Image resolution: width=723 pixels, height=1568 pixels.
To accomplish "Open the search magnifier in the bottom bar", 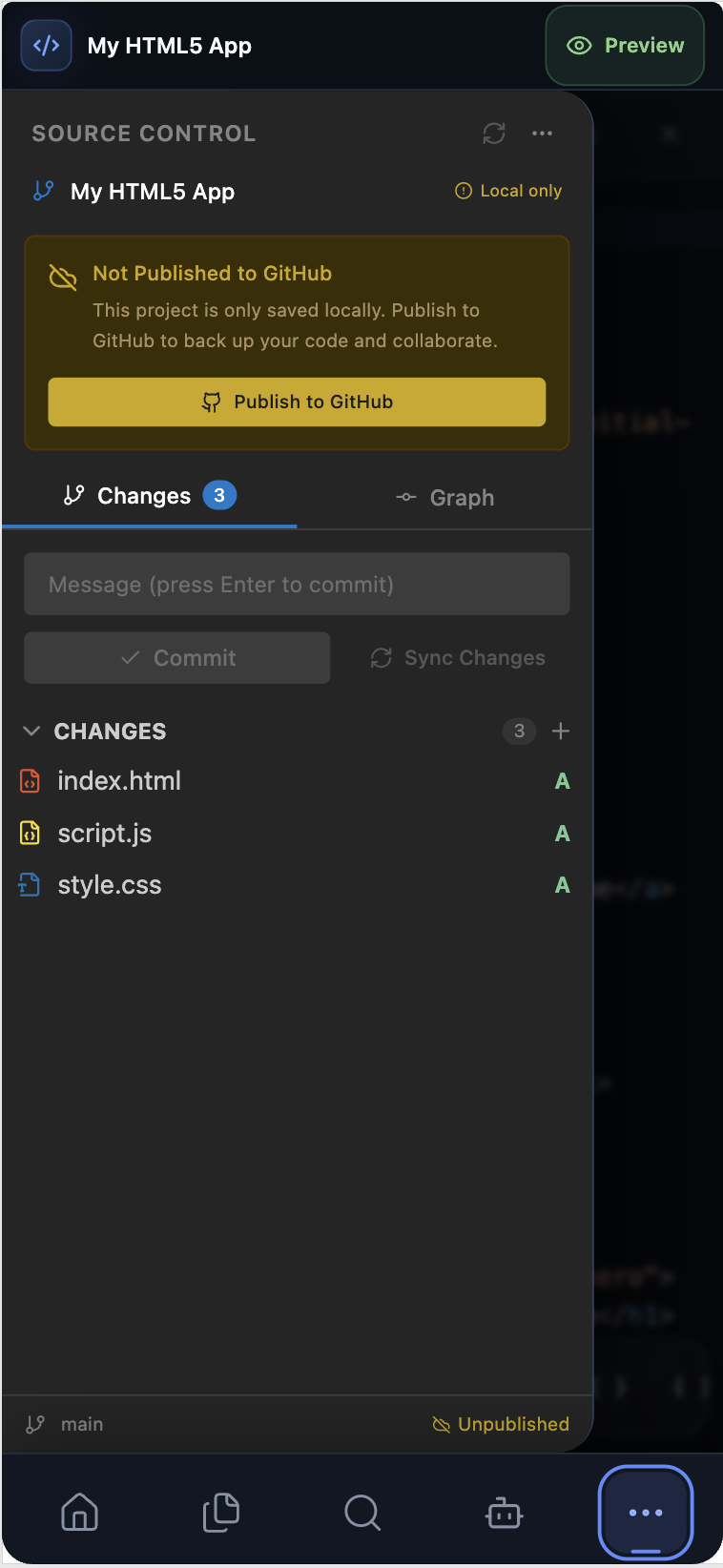I will pyautogui.click(x=362, y=1513).
